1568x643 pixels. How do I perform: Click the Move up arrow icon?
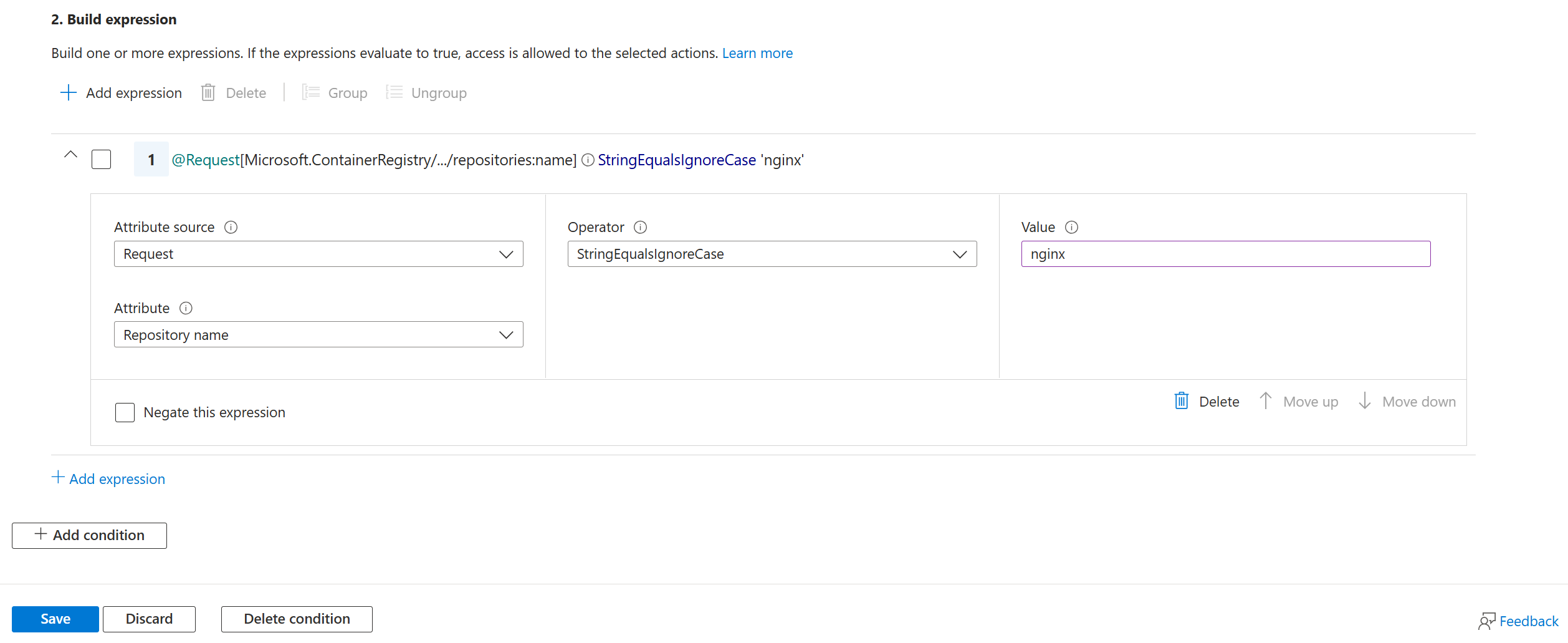(x=1266, y=401)
